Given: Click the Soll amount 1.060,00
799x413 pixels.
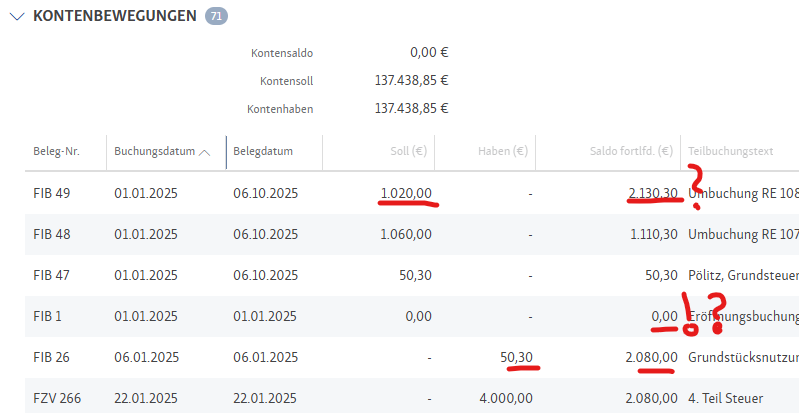Looking at the screenshot, I should pos(406,234).
